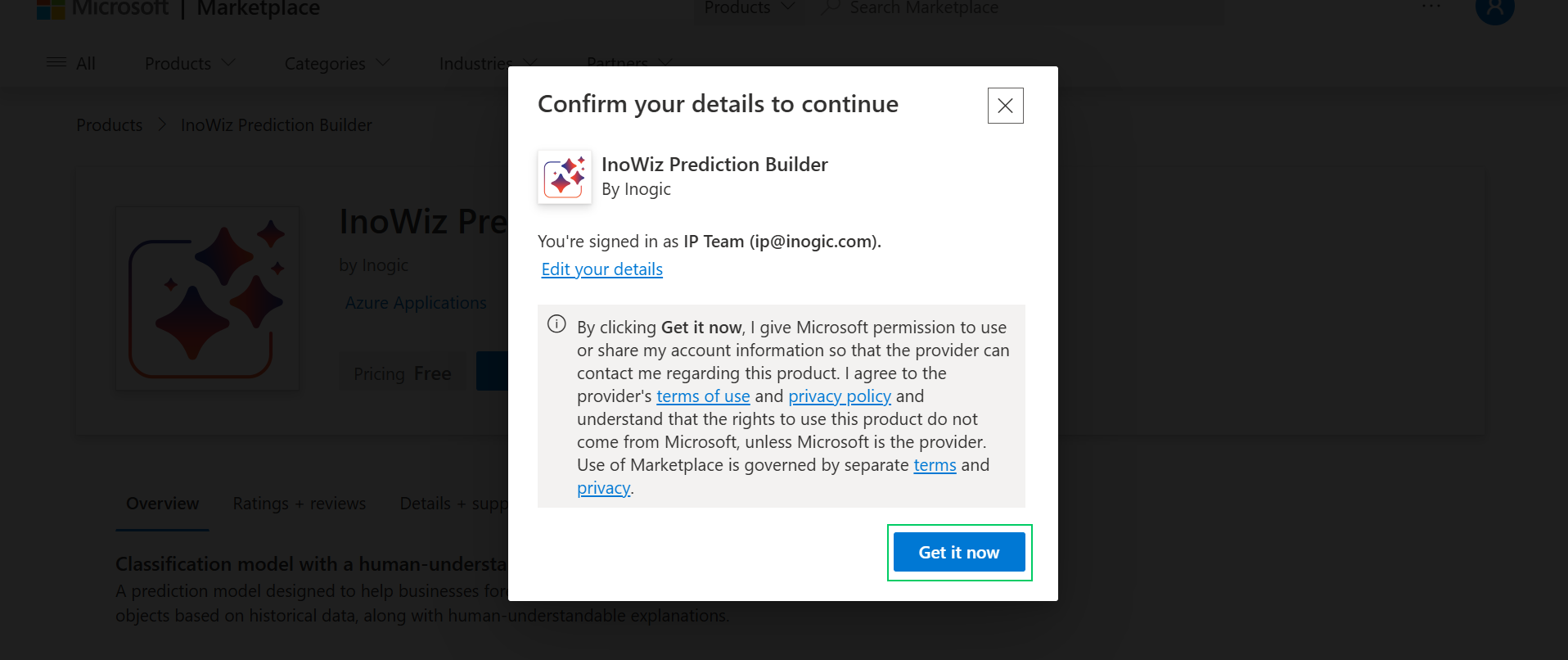This screenshot has width=1568, height=660.
Task: Open the Industries dropdown menu
Action: click(x=488, y=63)
